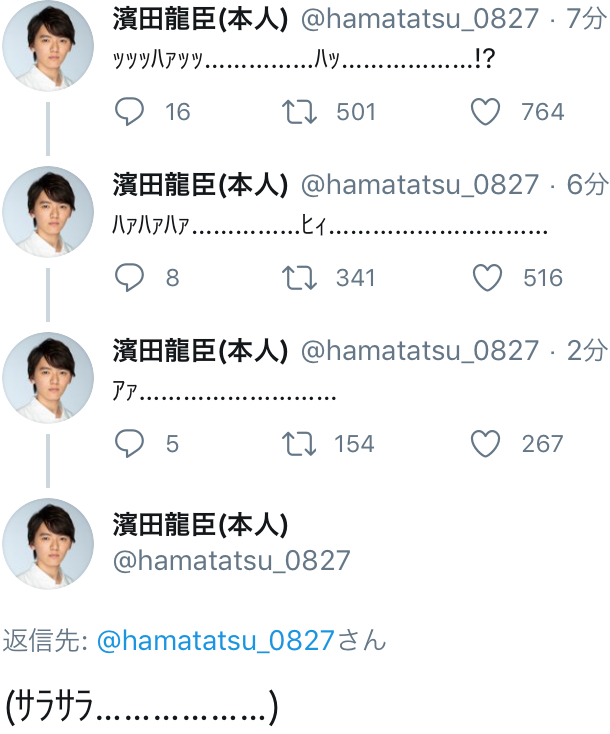Like the tweet with 516 likes

tap(486, 278)
